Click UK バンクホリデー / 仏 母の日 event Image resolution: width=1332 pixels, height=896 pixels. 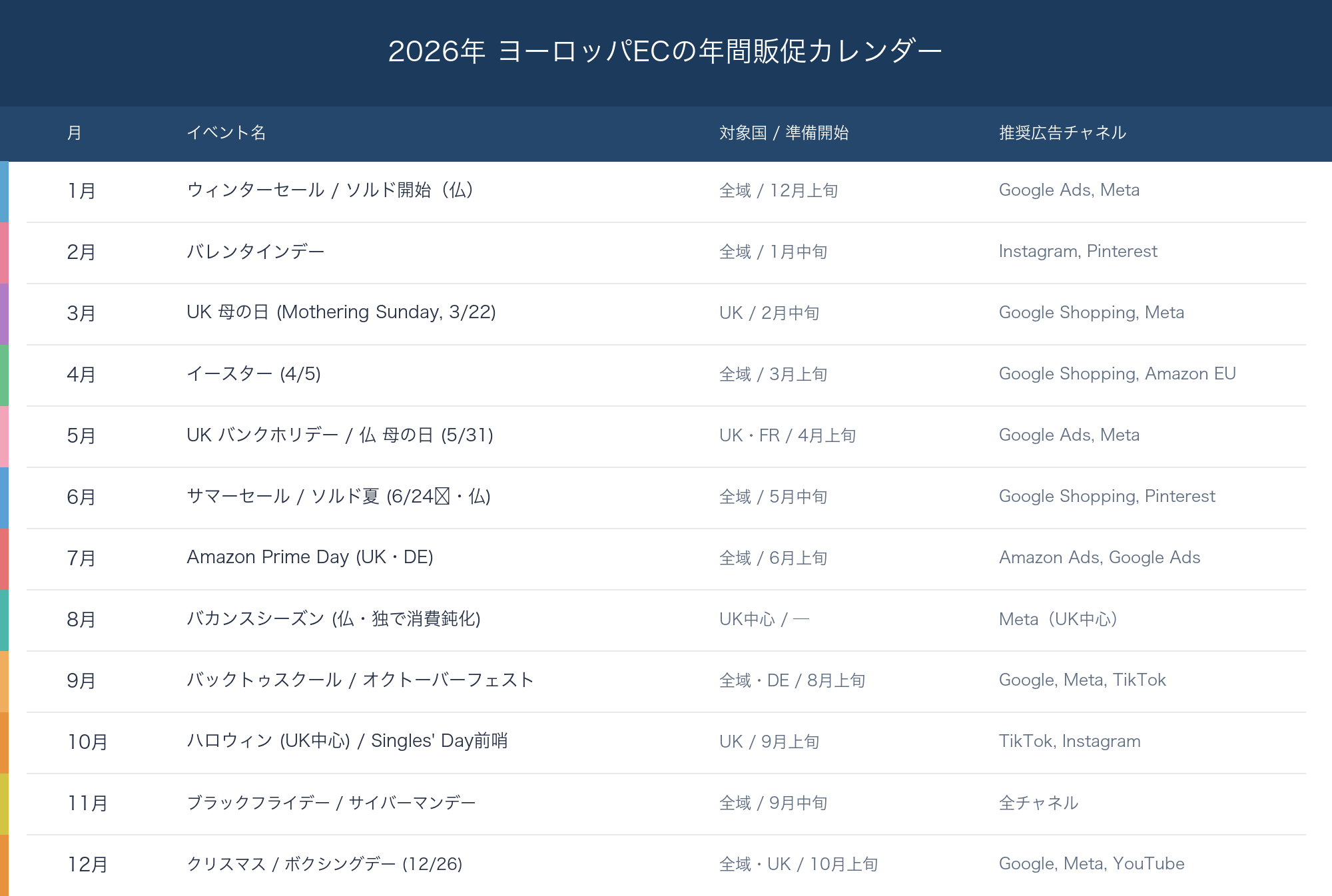click(340, 435)
